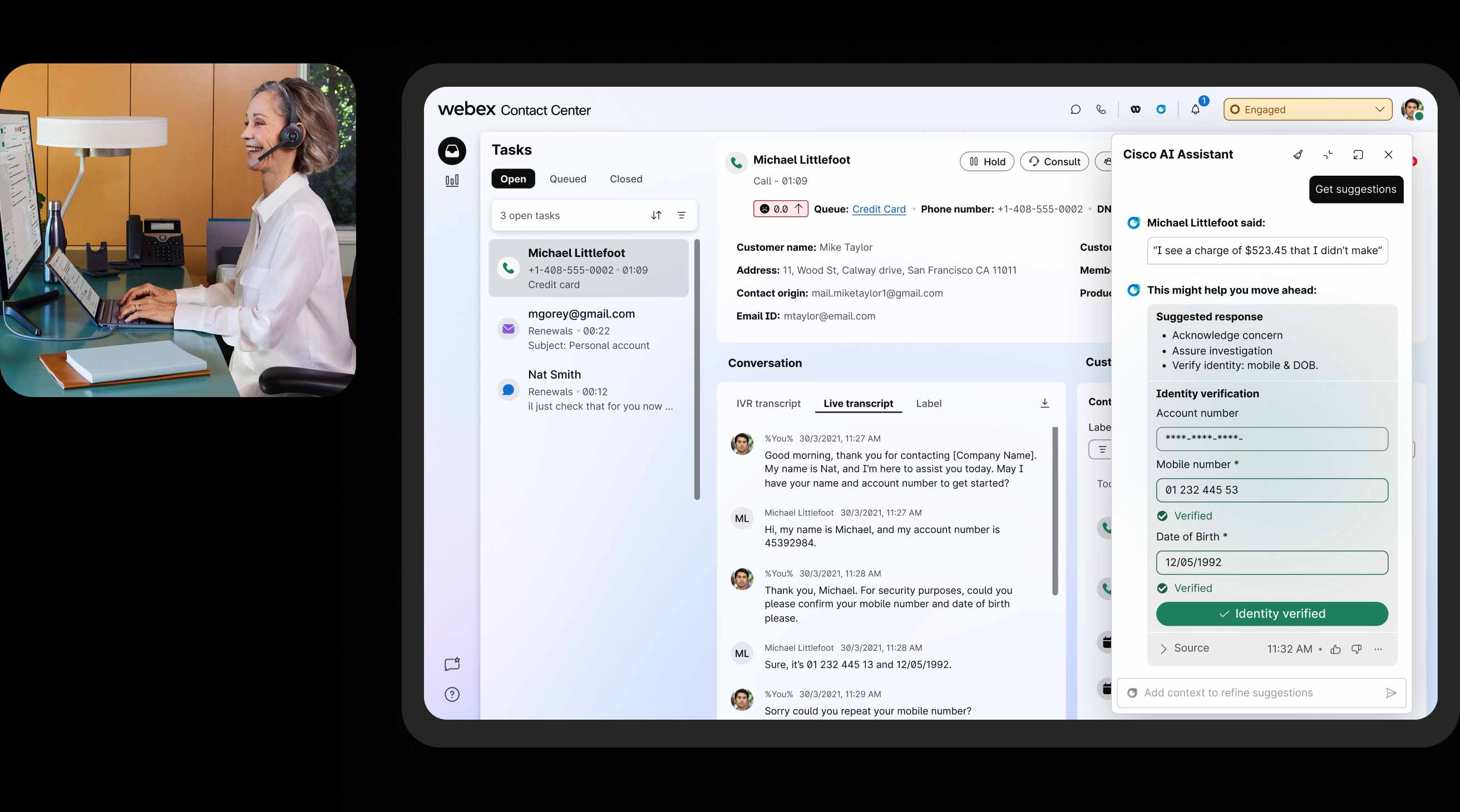Open the inbox icon in left sidebar
The image size is (1460, 812).
tap(452, 151)
